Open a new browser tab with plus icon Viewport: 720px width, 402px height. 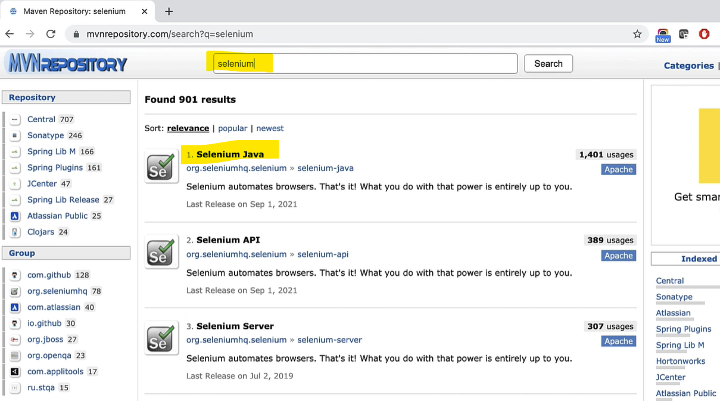(x=169, y=11)
